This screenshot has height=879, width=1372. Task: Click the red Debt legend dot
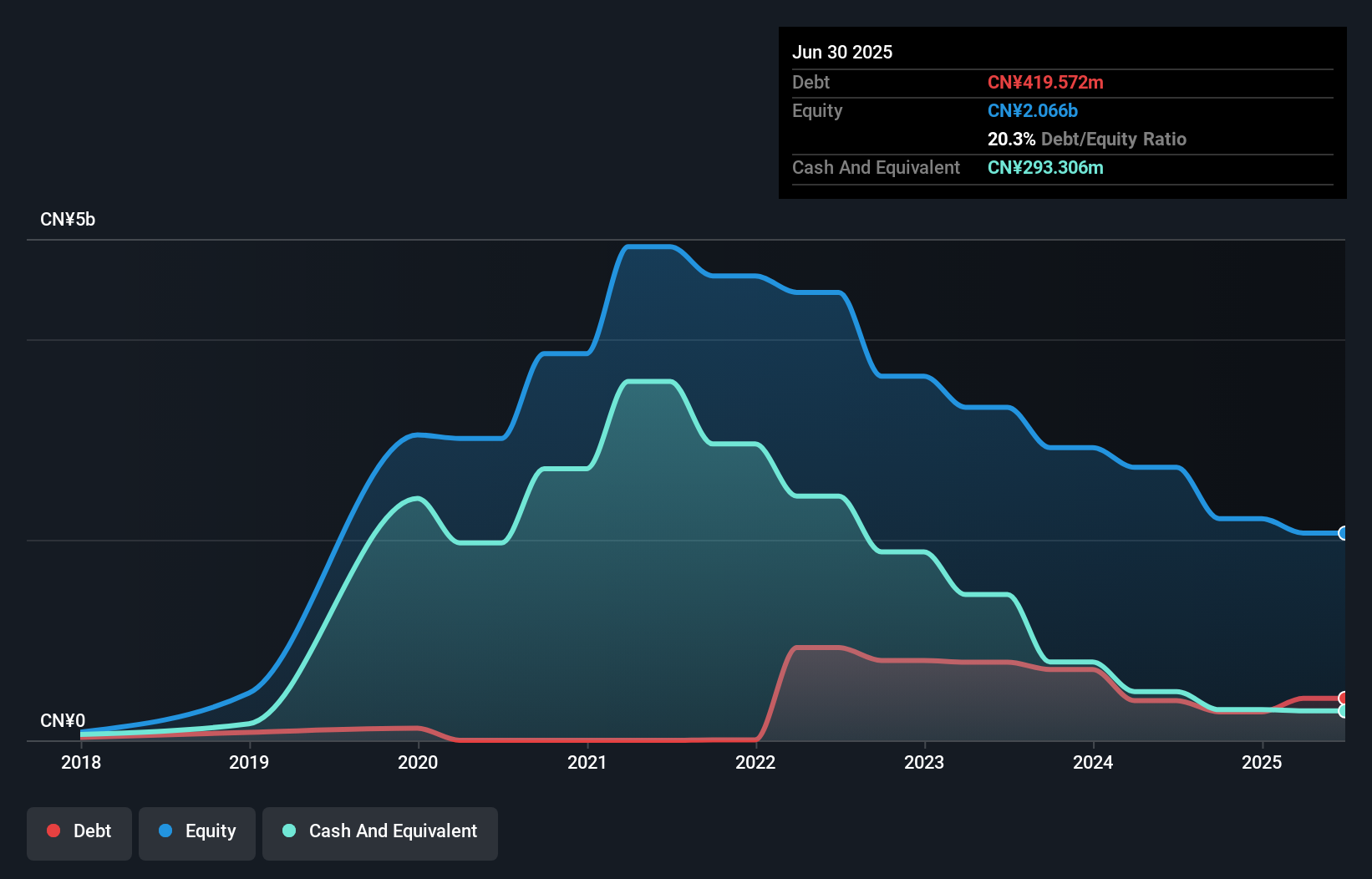point(53,831)
